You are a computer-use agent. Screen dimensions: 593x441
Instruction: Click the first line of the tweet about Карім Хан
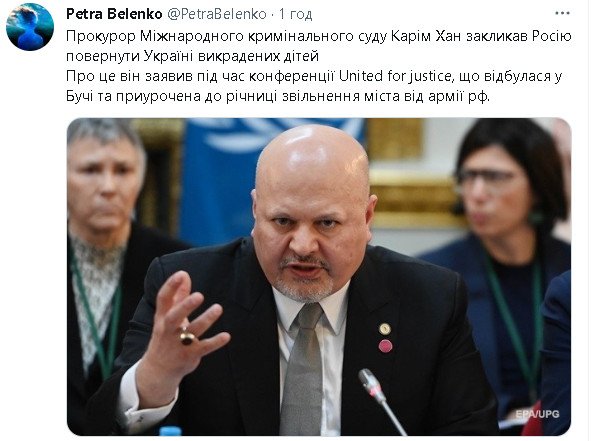(319, 36)
